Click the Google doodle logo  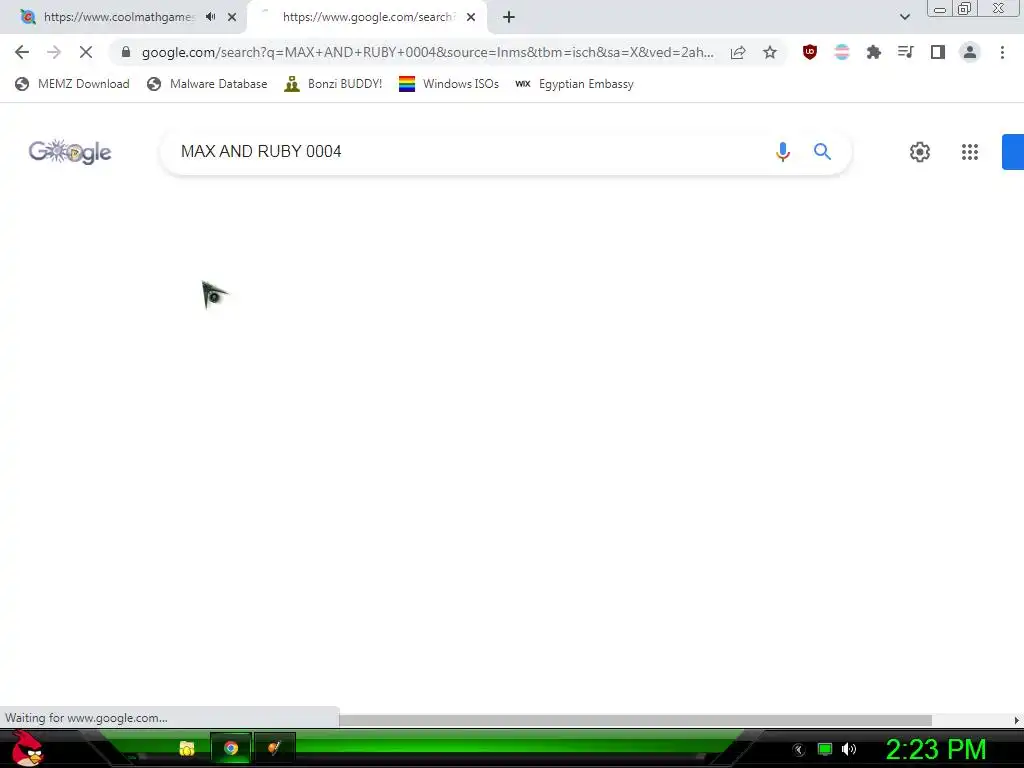pyautogui.click(x=70, y=152)
